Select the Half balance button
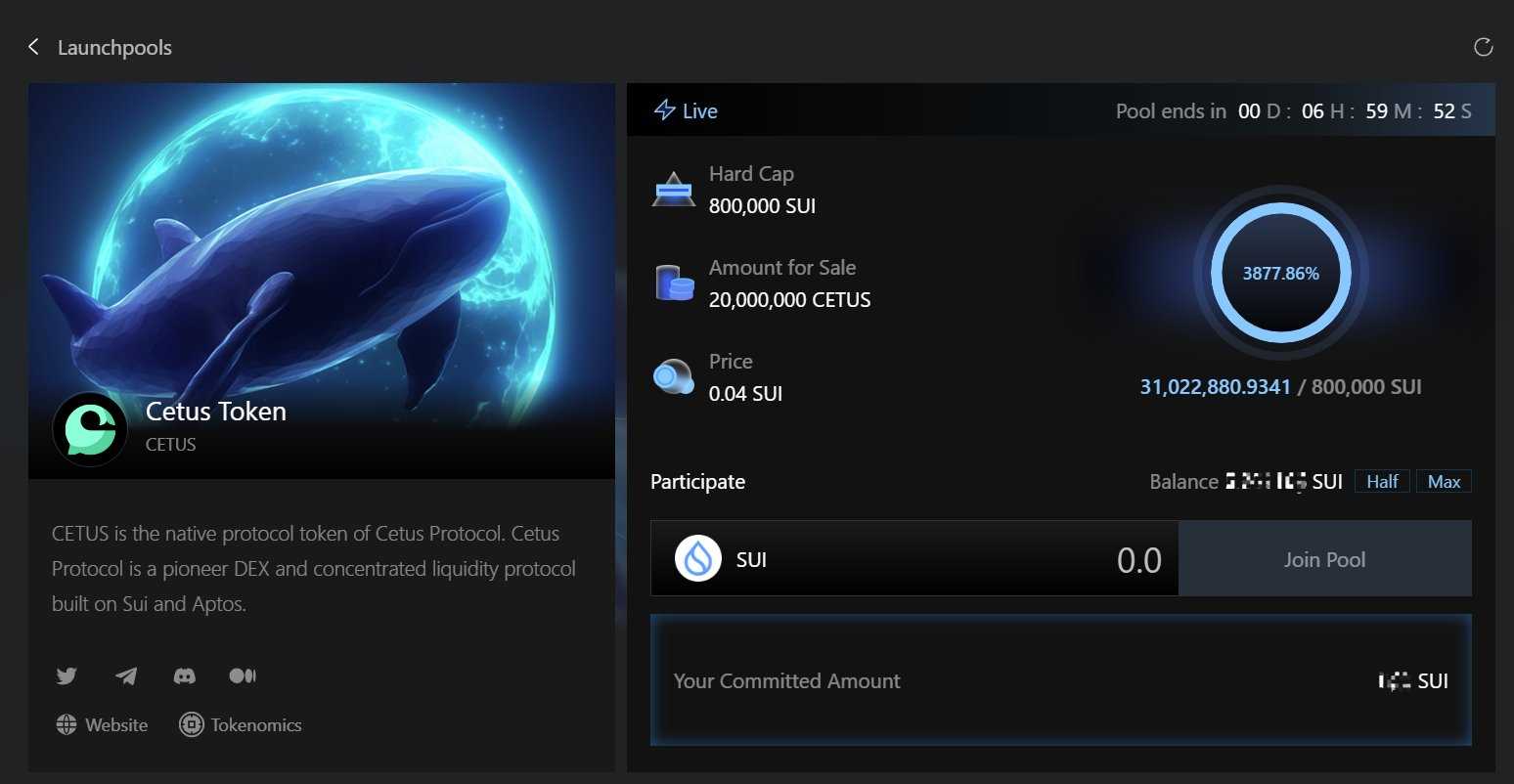 click(1382, 481)
